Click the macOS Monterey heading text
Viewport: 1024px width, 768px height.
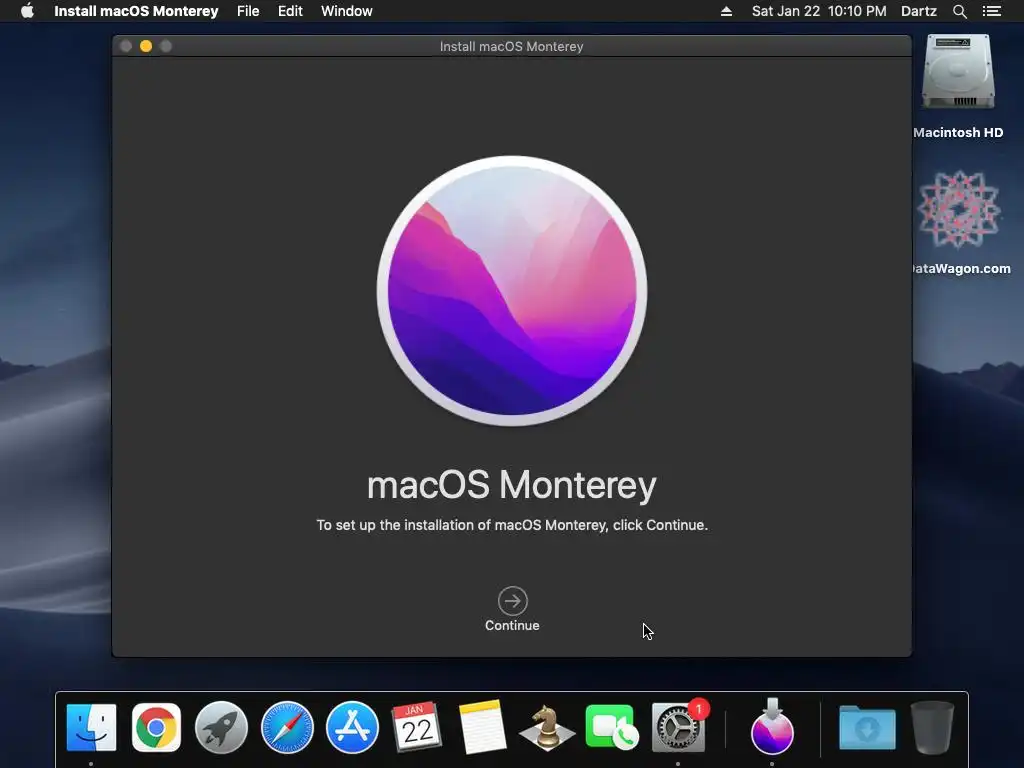[x=512, y=485]
